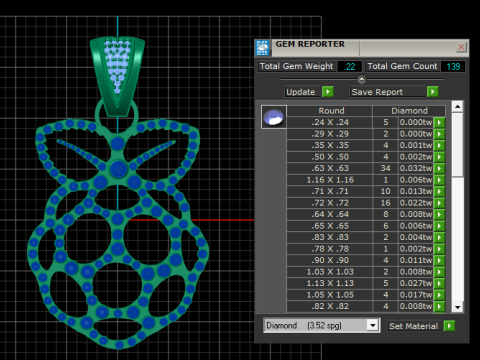Click green arrow on the .71 X .71 row
Image resolution: width=480 pixels, height=360 pixels.
tap(439, 191)
